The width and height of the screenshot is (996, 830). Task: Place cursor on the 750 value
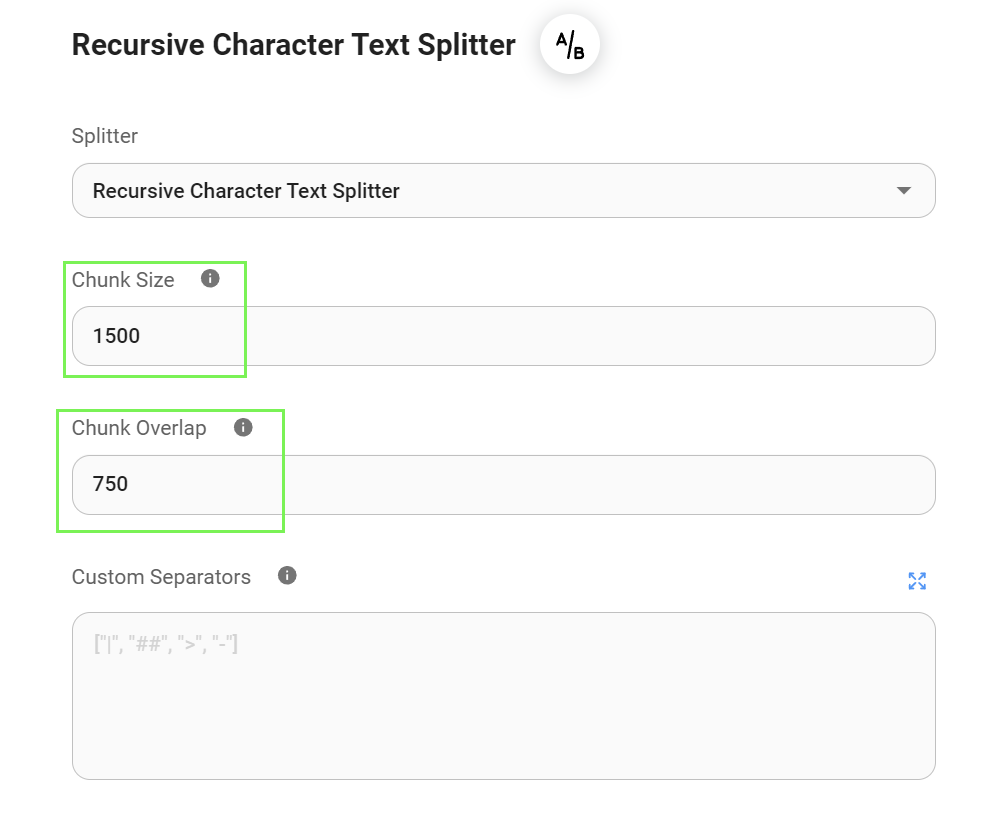click(x=110, y=485)
